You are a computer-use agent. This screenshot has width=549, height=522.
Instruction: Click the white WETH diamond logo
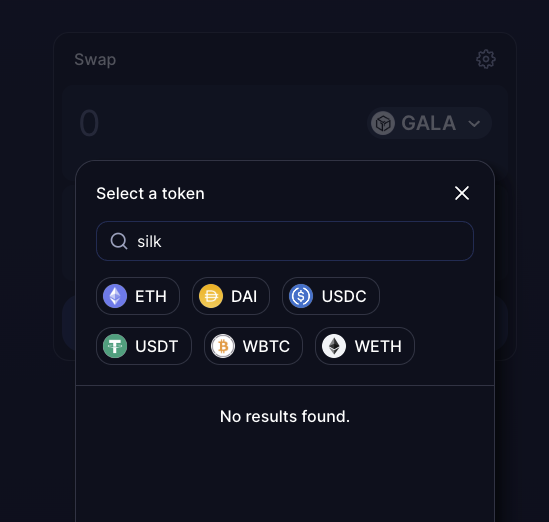334,346
